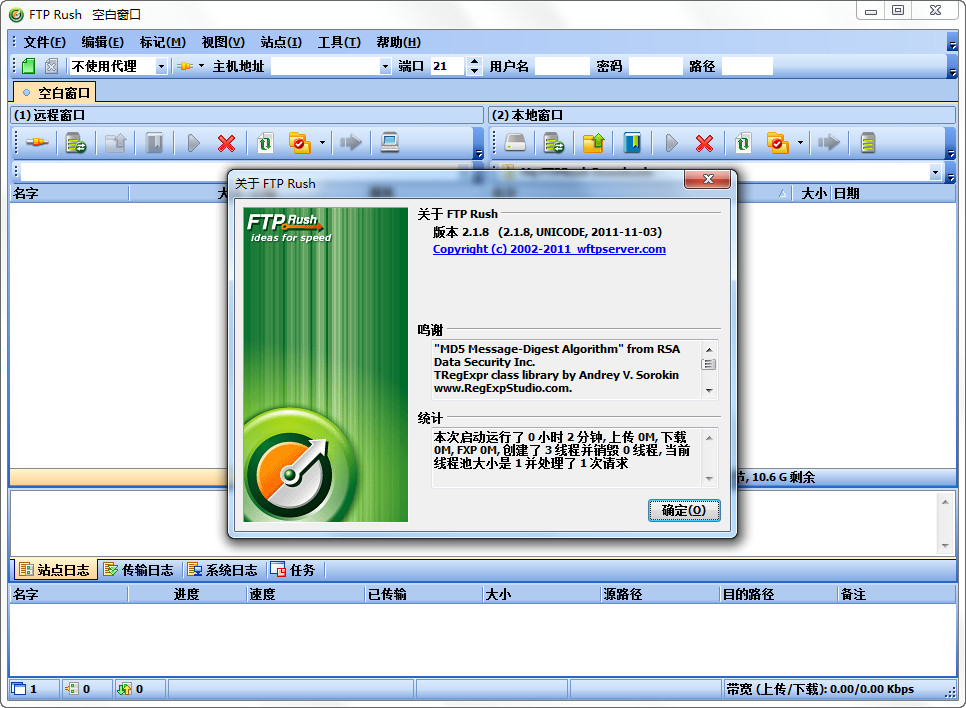Click the local server list icon

[868, 143]
